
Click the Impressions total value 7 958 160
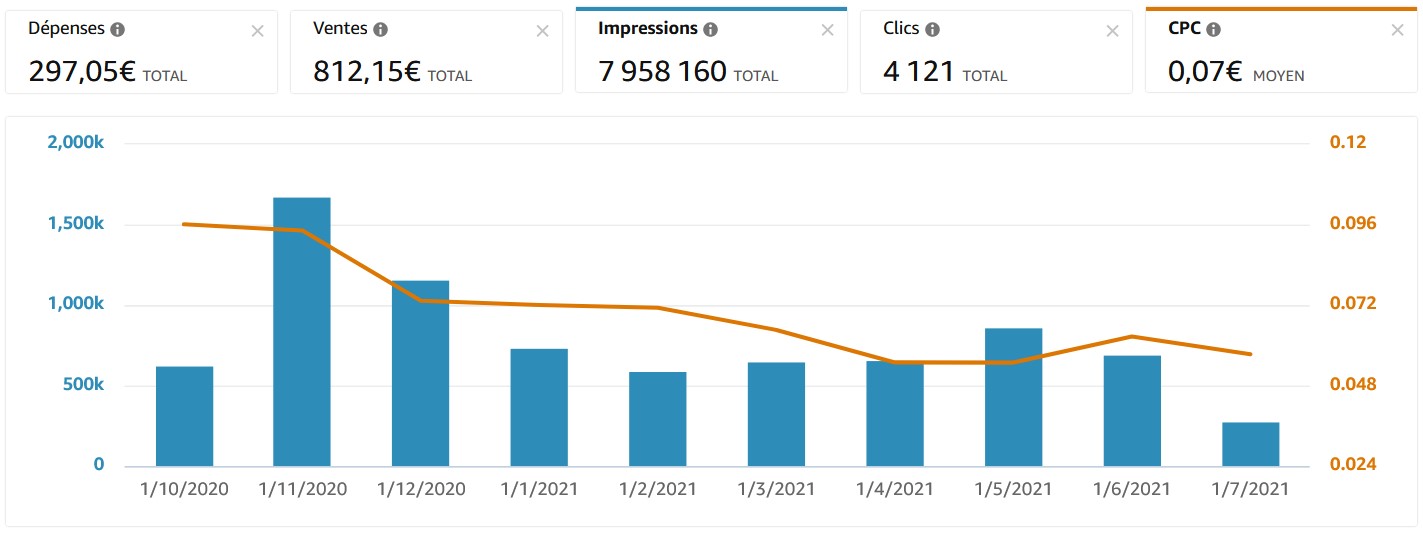click(662, 72)
